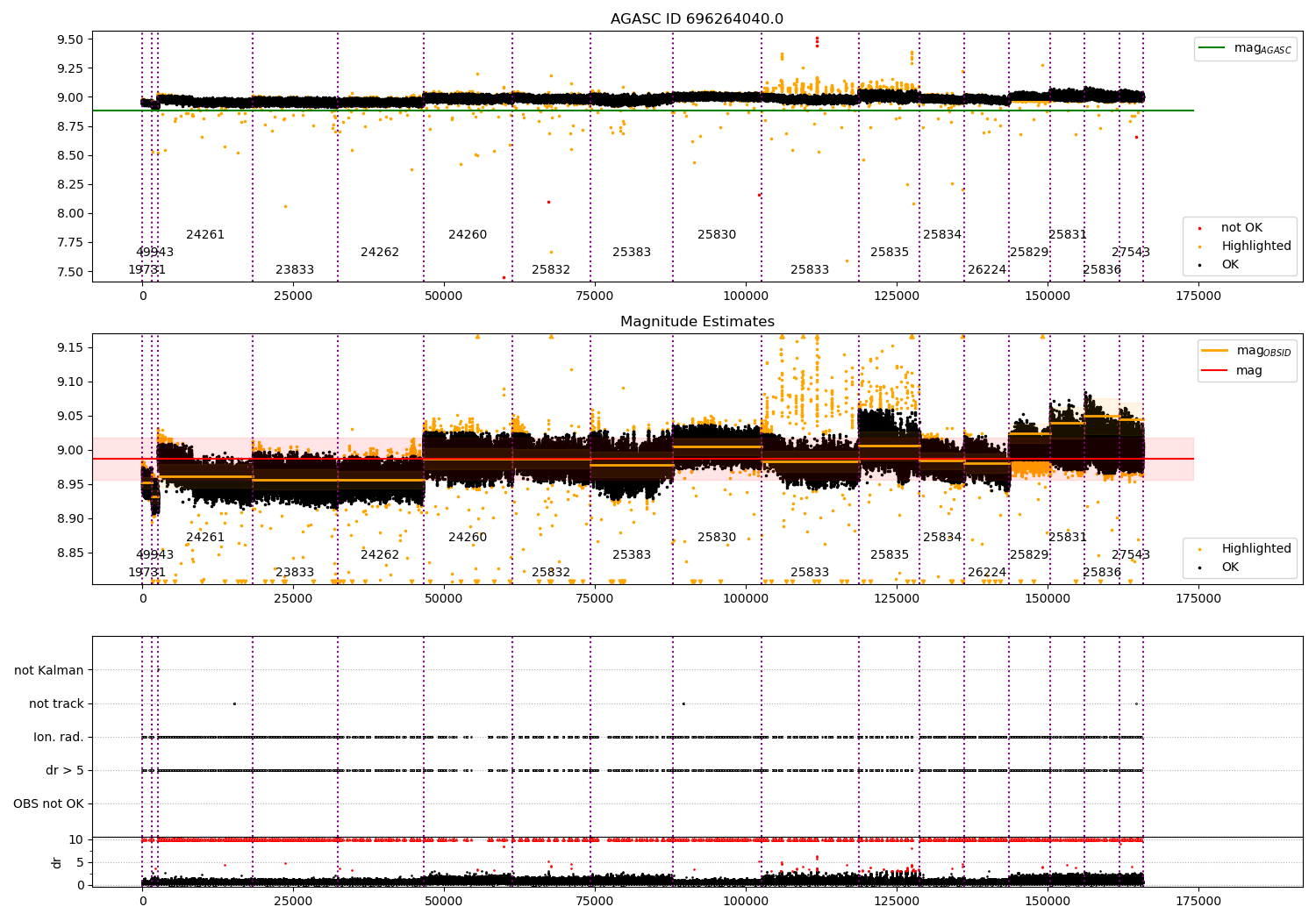Click obsid label 24261 in the top plot
The height and width of the screenshot is (921, 1316).
click(205, 234)
